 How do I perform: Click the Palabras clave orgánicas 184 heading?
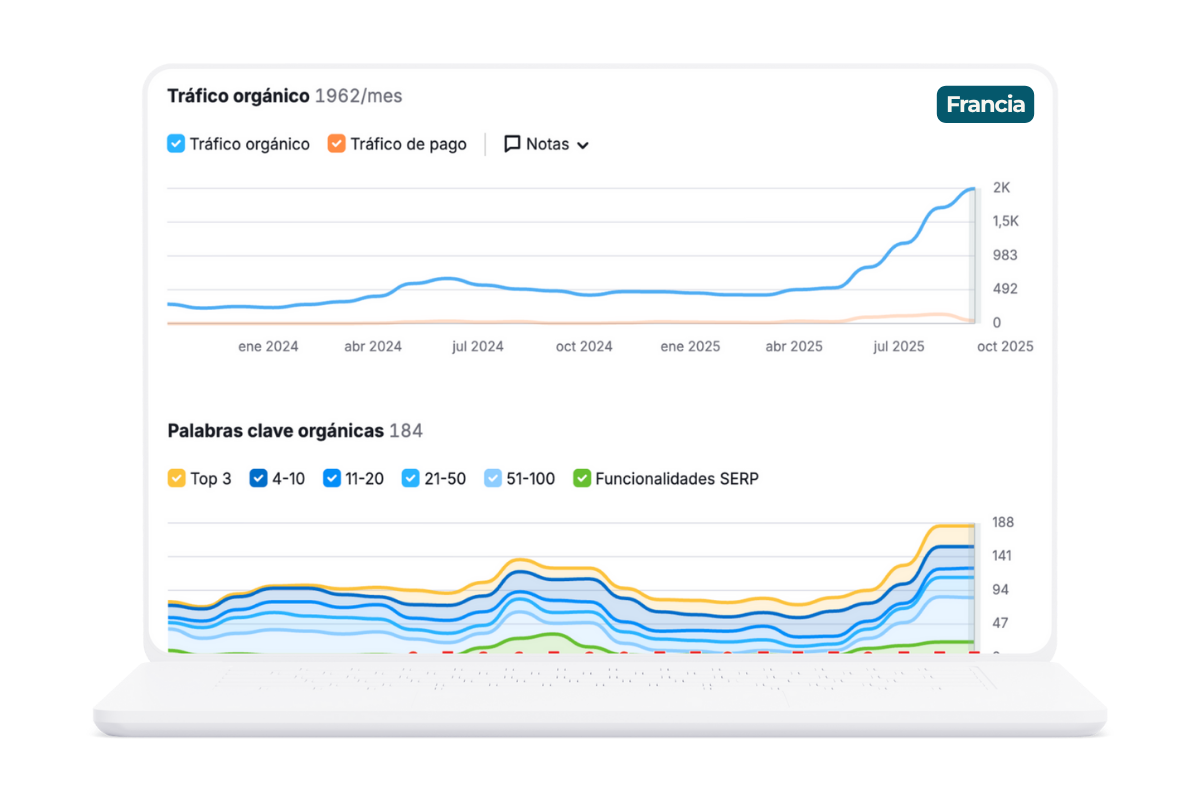tap(295, 430)
